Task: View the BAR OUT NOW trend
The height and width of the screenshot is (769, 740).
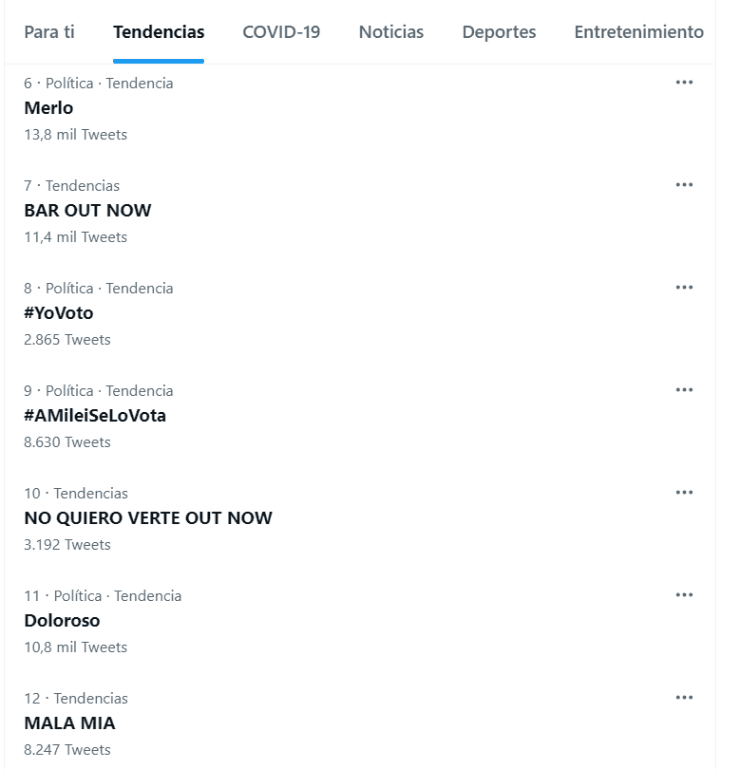Action: [x=87, y=210]
